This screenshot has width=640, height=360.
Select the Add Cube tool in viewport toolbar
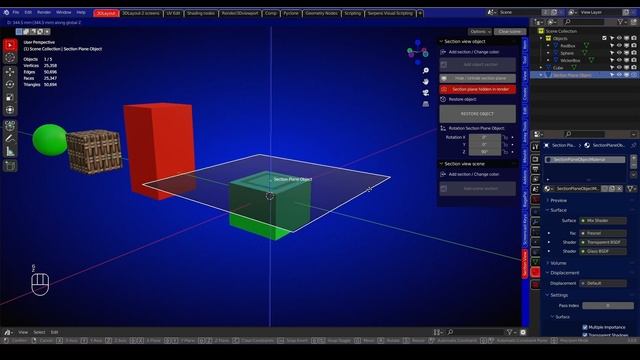point(10,166)
